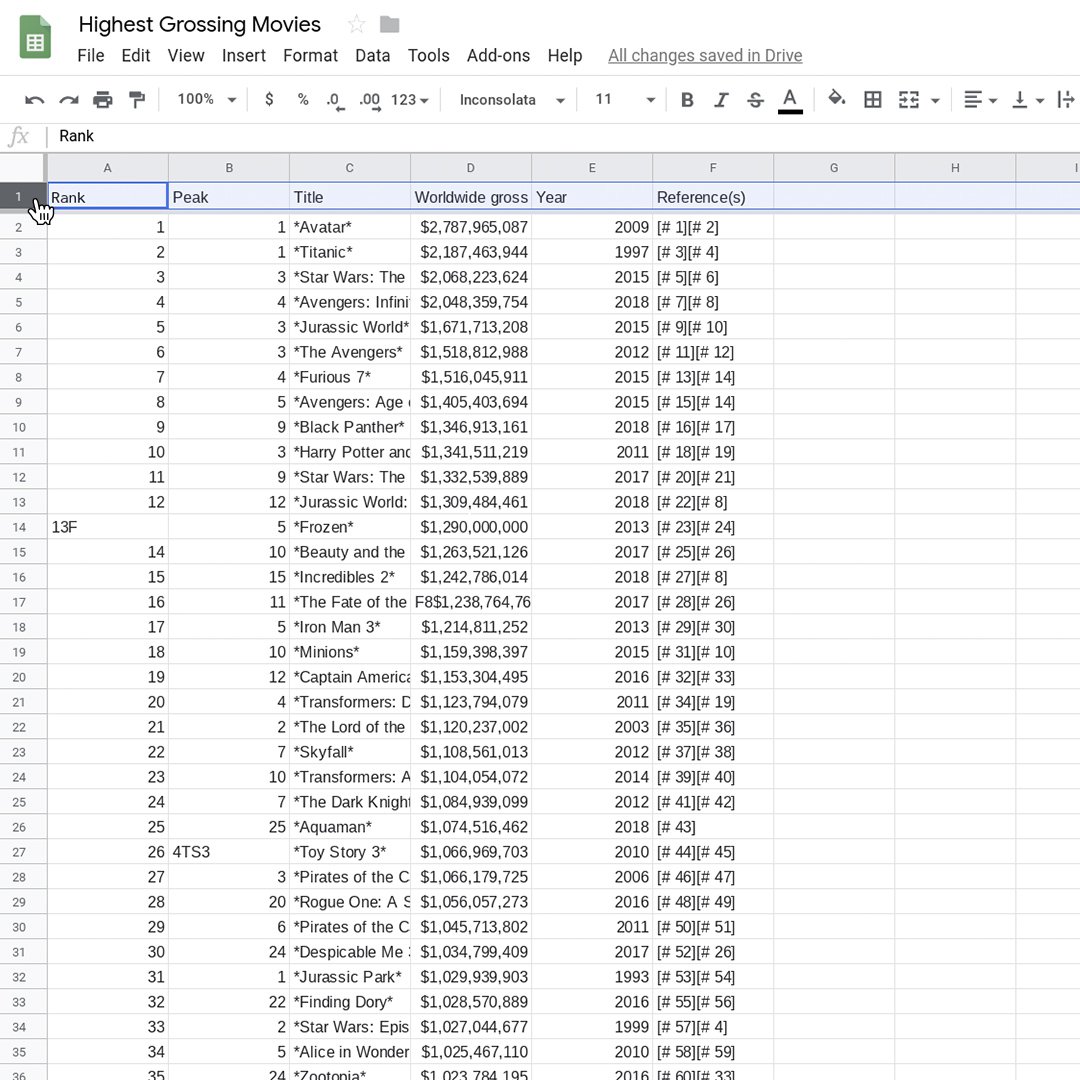Image resolution: width=1080 pixels, height=1080 pixels.
Task: Select the cell containing 4TS3
Action: coord(229,852)
